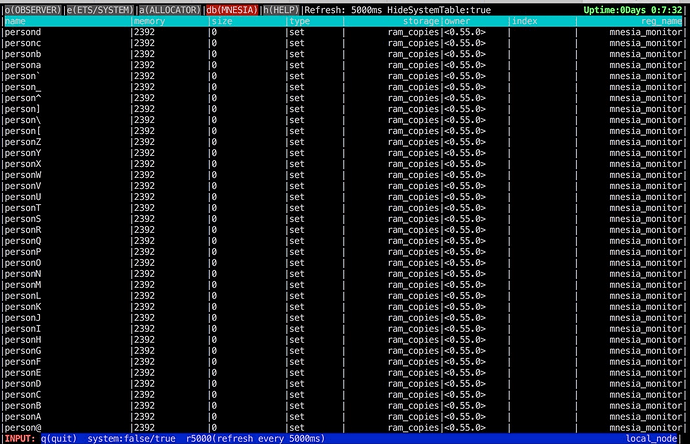Open the o(OBSERVER) tab
Viewport: 690px width, 444px height.
pos(33,10)
